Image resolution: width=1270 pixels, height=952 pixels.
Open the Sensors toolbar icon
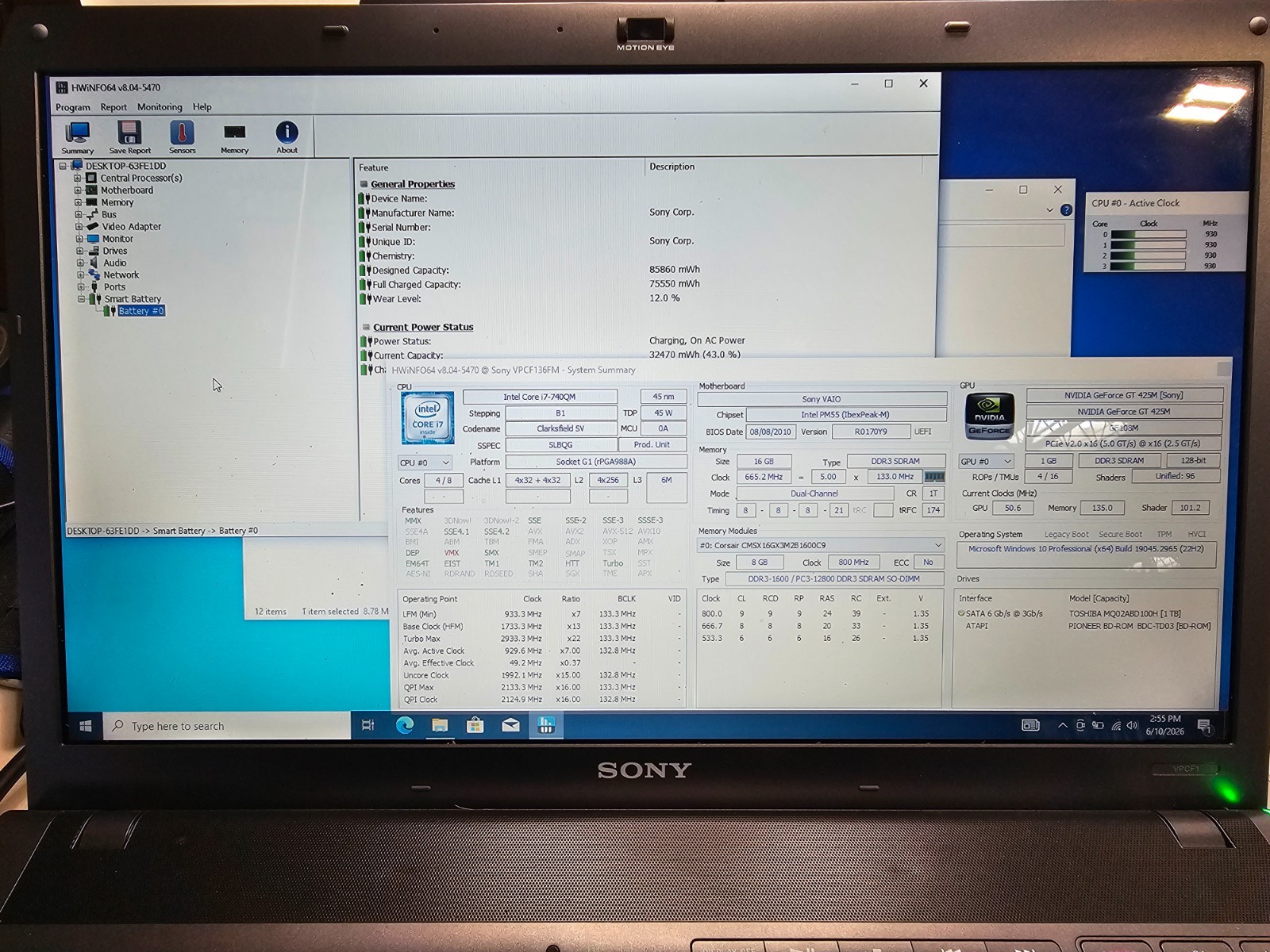pyautogui.click(x=182, y=137)
